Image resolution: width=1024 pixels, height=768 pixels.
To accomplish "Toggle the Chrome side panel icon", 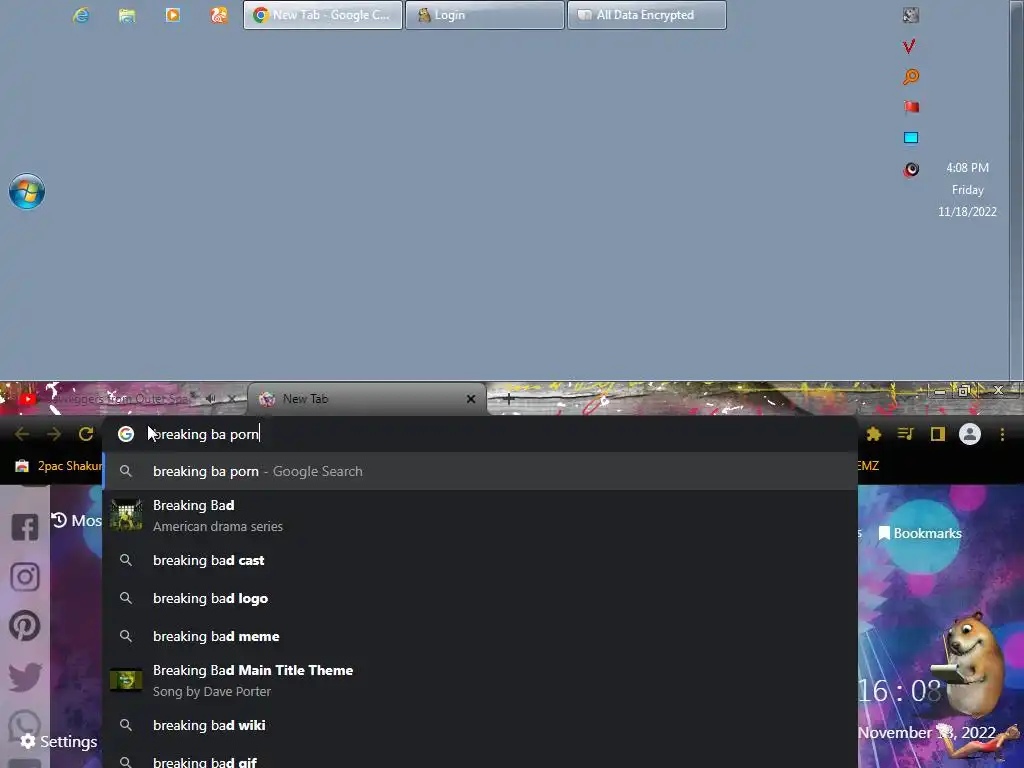I will pos(937,434).
